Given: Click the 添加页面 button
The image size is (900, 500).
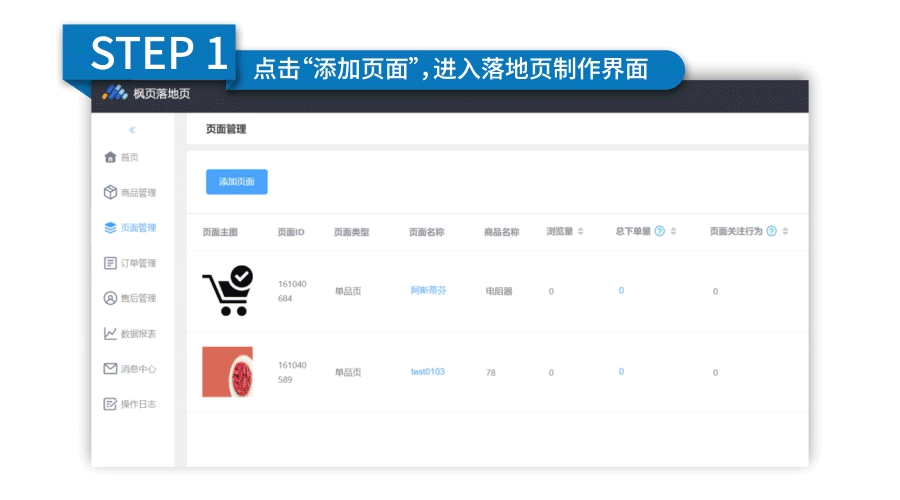Looking at the screenshot, I should [x=236, y=182].
